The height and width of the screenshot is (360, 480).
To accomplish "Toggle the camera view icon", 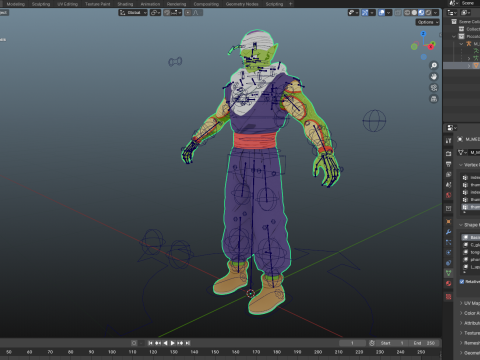I will coord(434,88).
